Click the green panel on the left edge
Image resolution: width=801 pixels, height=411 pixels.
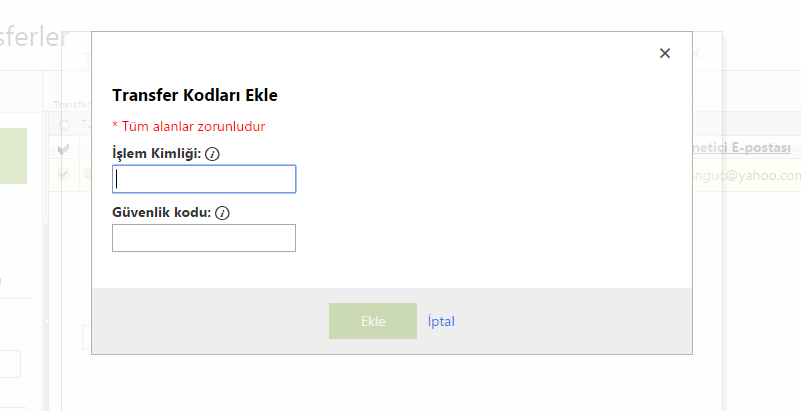[13, 156]
